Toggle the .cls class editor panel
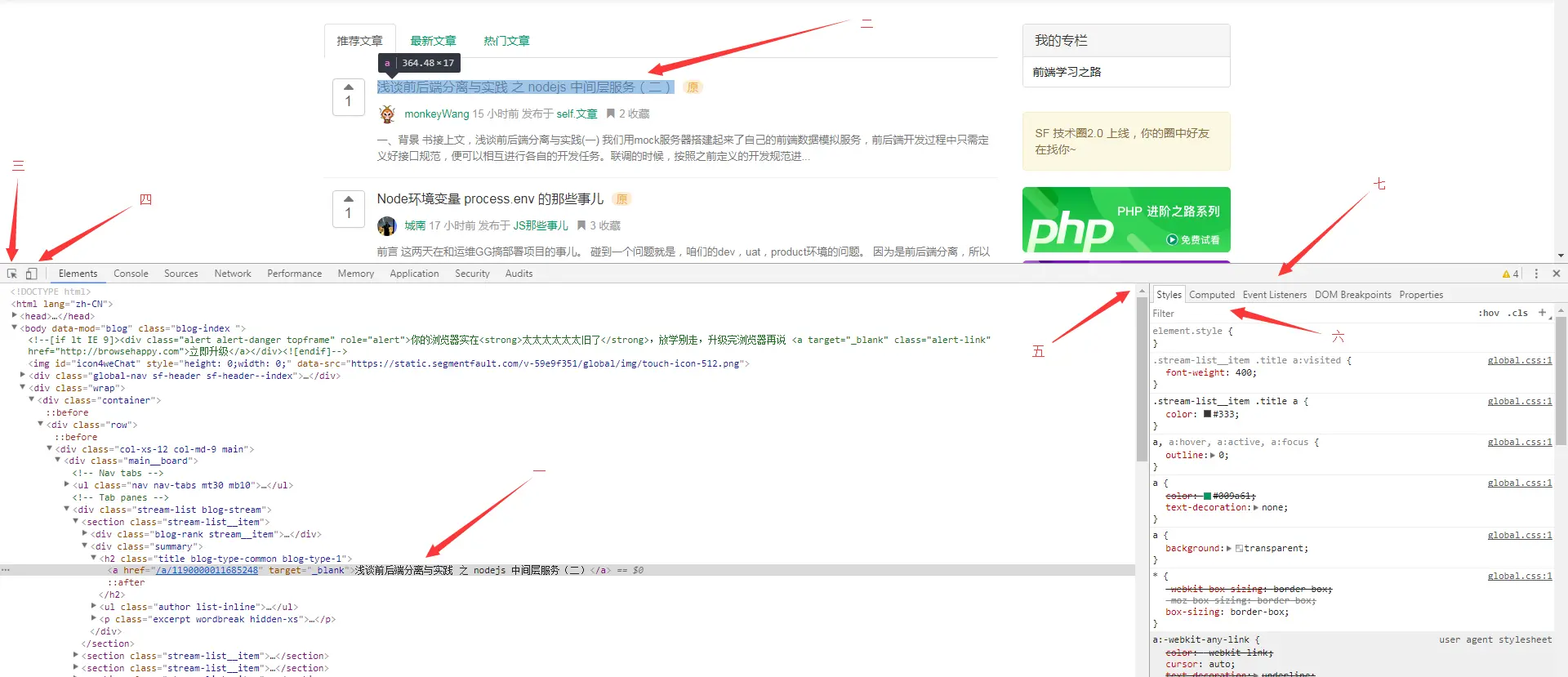This screenshot has width=1568, height=677. (x=1518, y=313)
